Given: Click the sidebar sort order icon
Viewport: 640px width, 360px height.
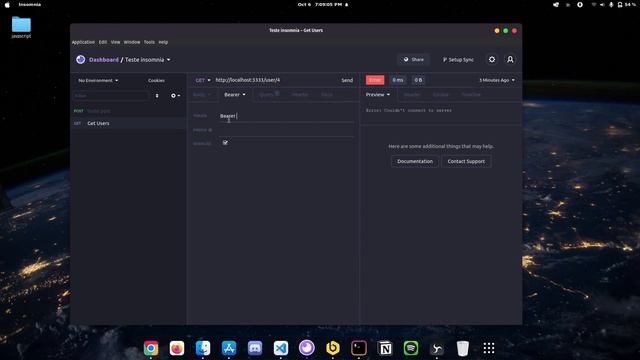Looking at the screenshot, I should [157, 96].
